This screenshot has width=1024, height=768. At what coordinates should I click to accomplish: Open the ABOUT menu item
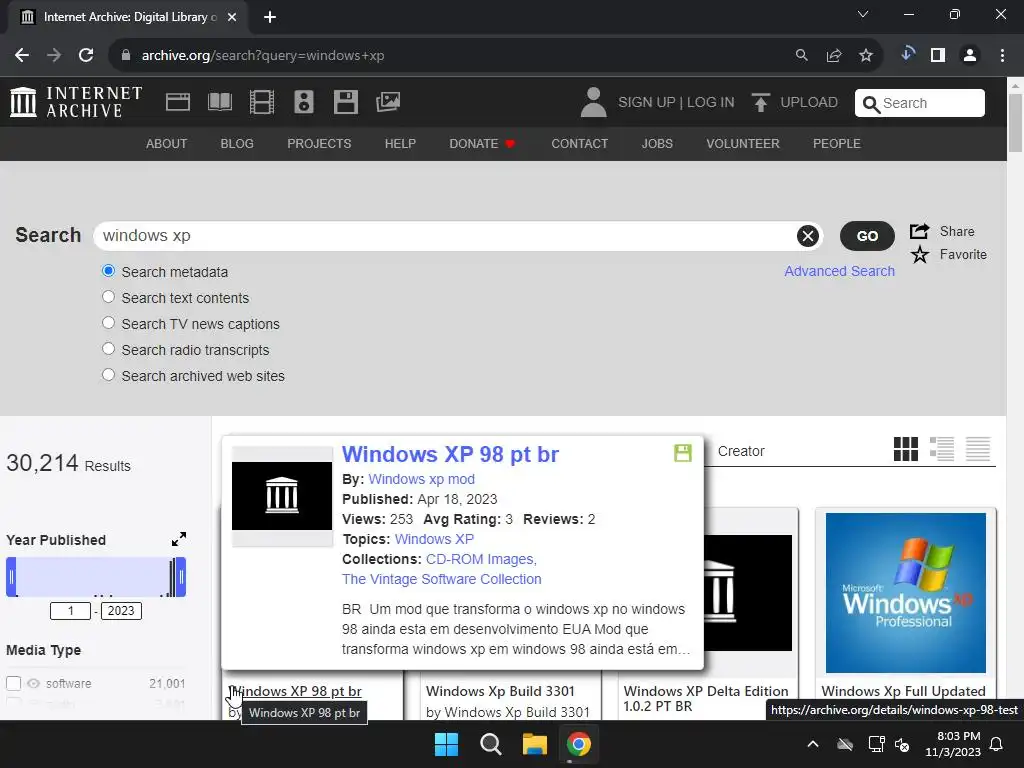coord(167,144)
